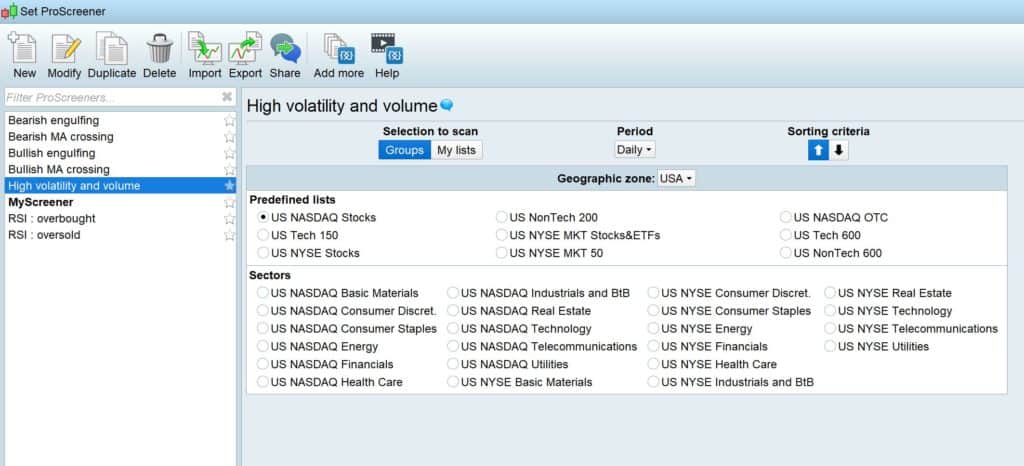Select the ascending sort arrow button
Image resolution: width=1024 pixels, height=466 pixels.
818,150
